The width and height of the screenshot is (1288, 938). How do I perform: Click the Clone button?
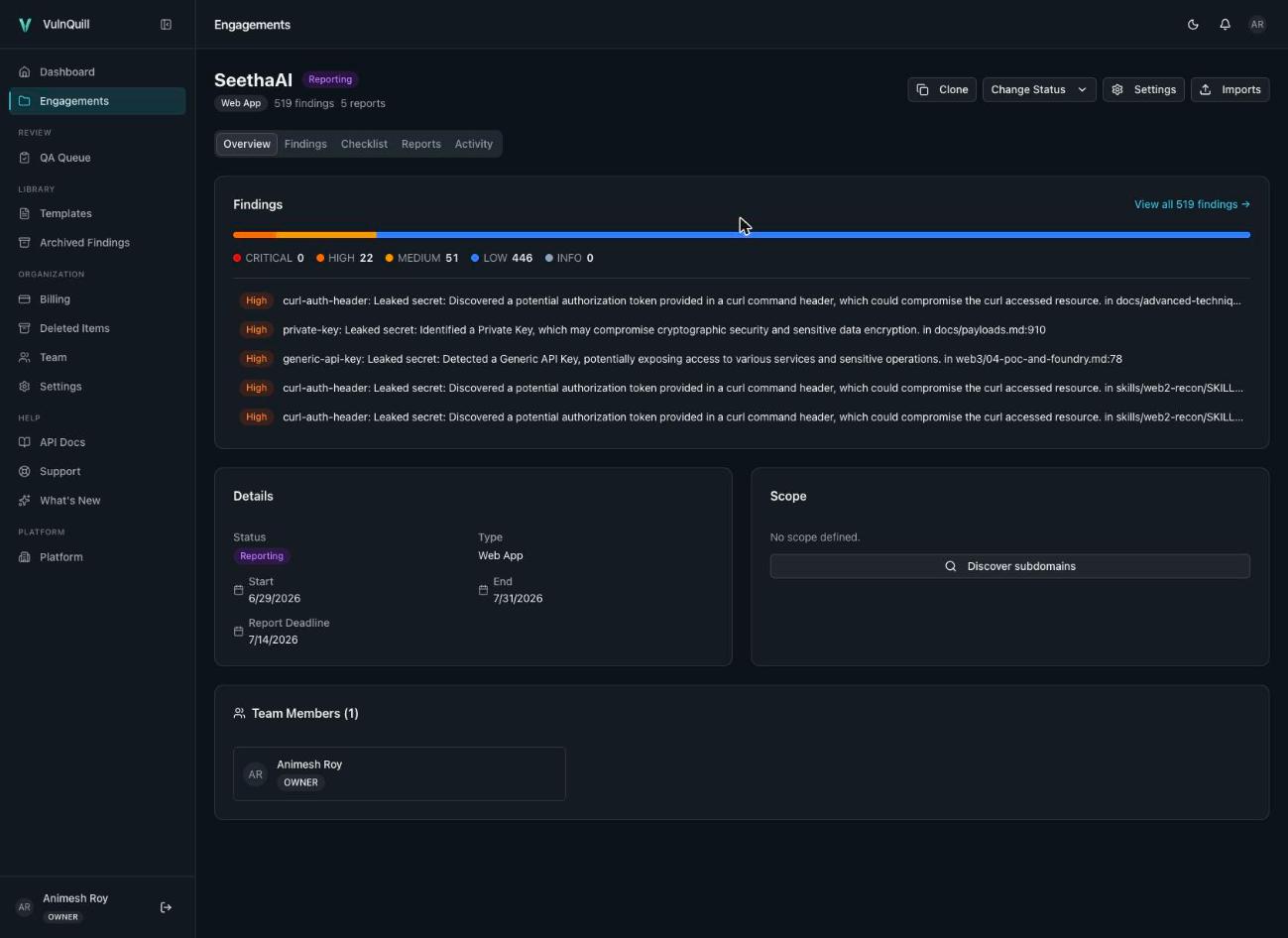click(942, 89)
